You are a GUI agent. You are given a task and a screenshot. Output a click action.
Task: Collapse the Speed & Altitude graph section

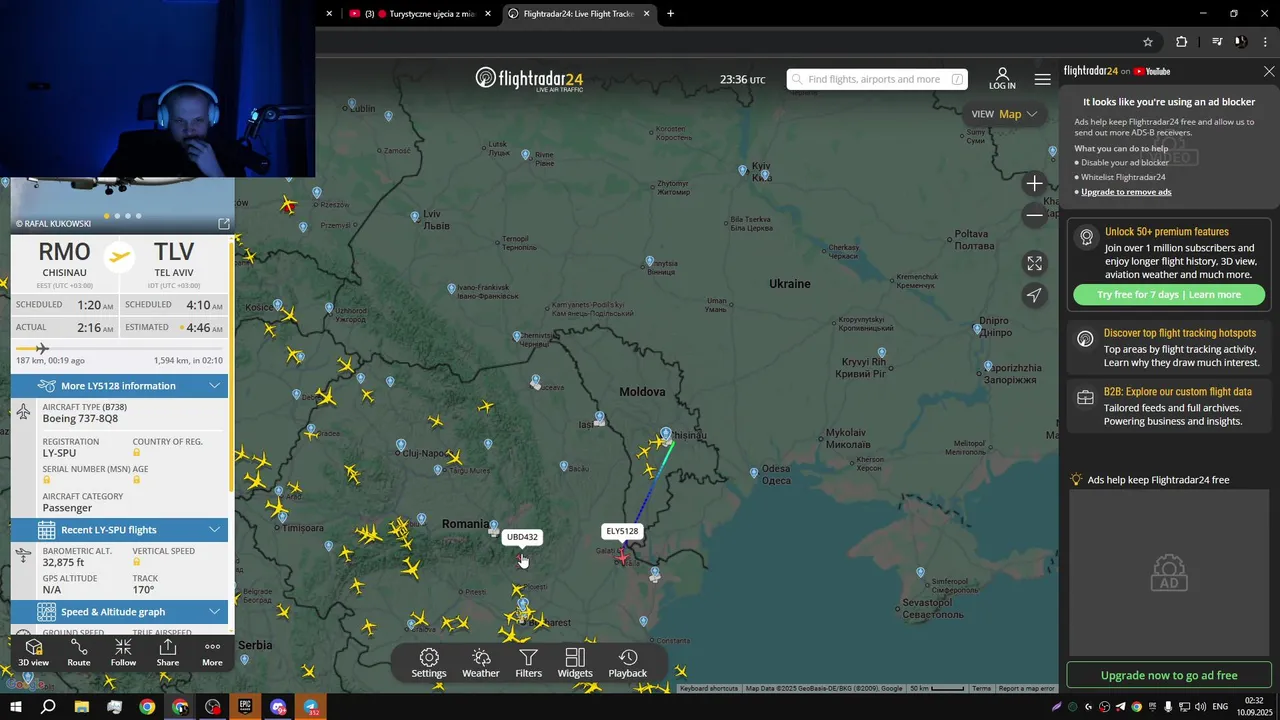119,612
